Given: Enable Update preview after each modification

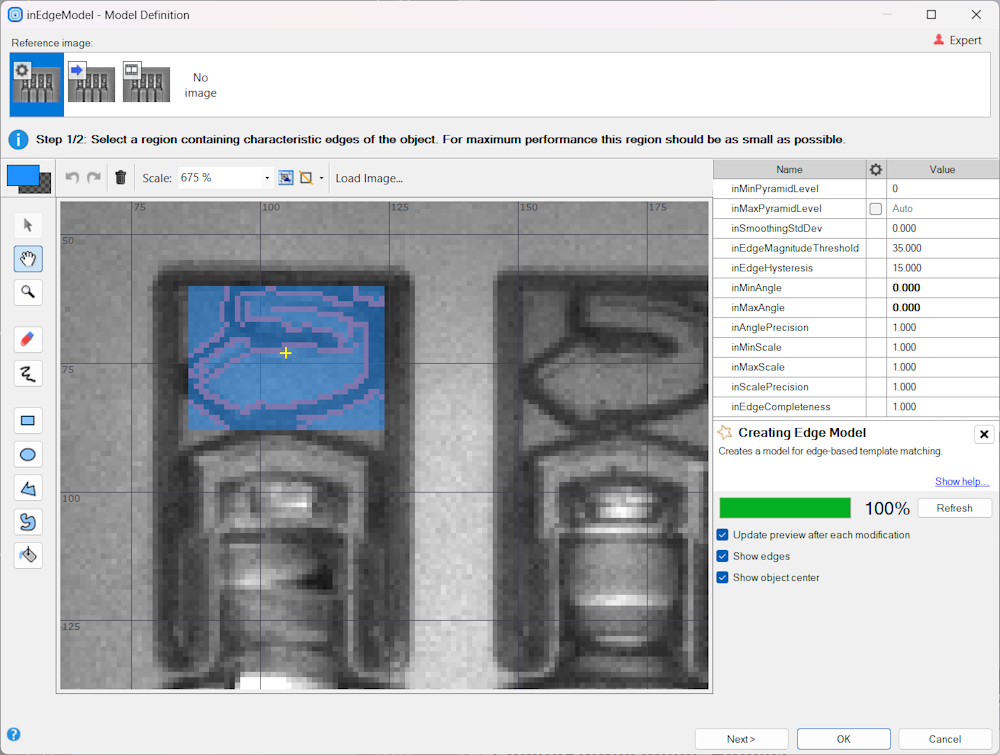Looking at the screenshot, I should [722, 535].
